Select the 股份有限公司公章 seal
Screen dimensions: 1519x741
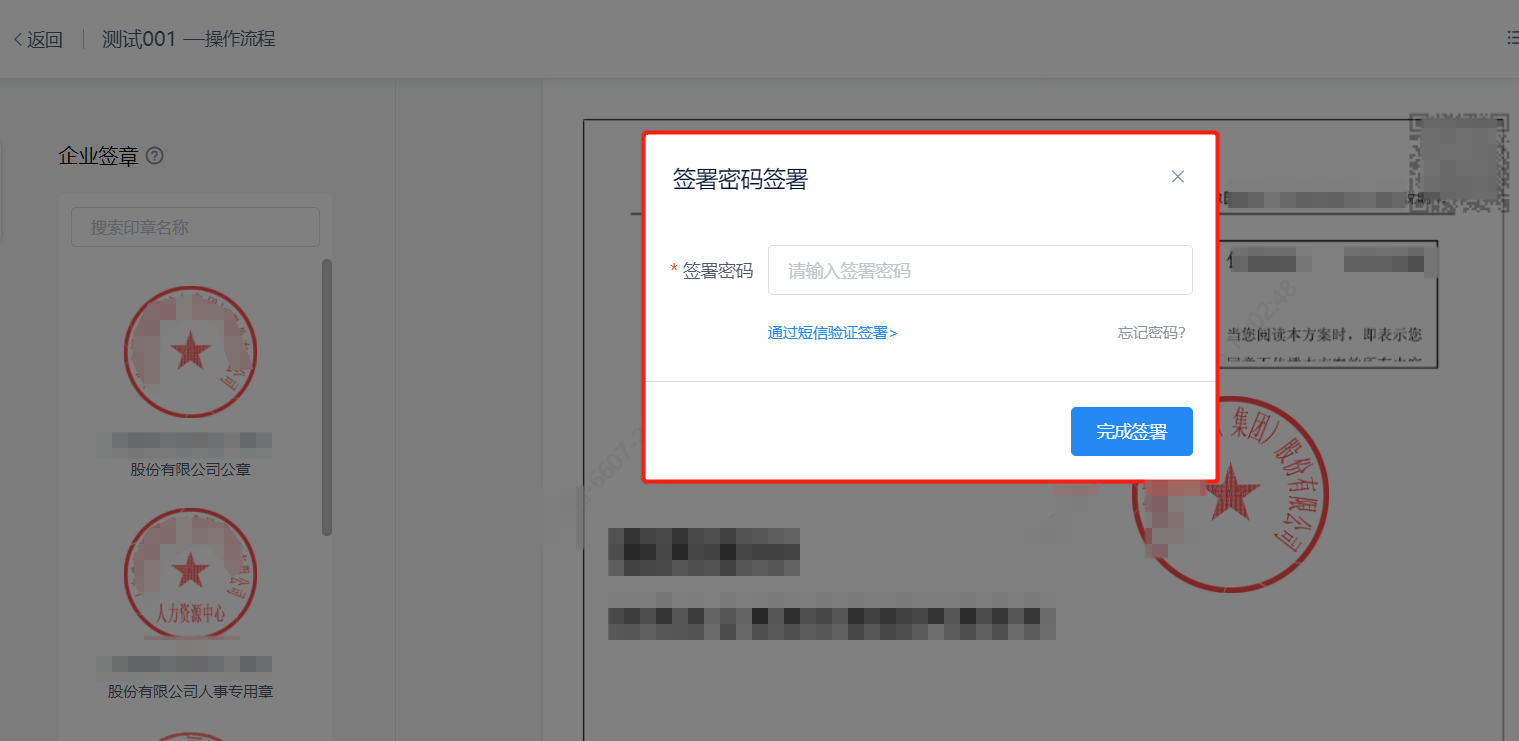pyautogui.click(x=190, y=352)
